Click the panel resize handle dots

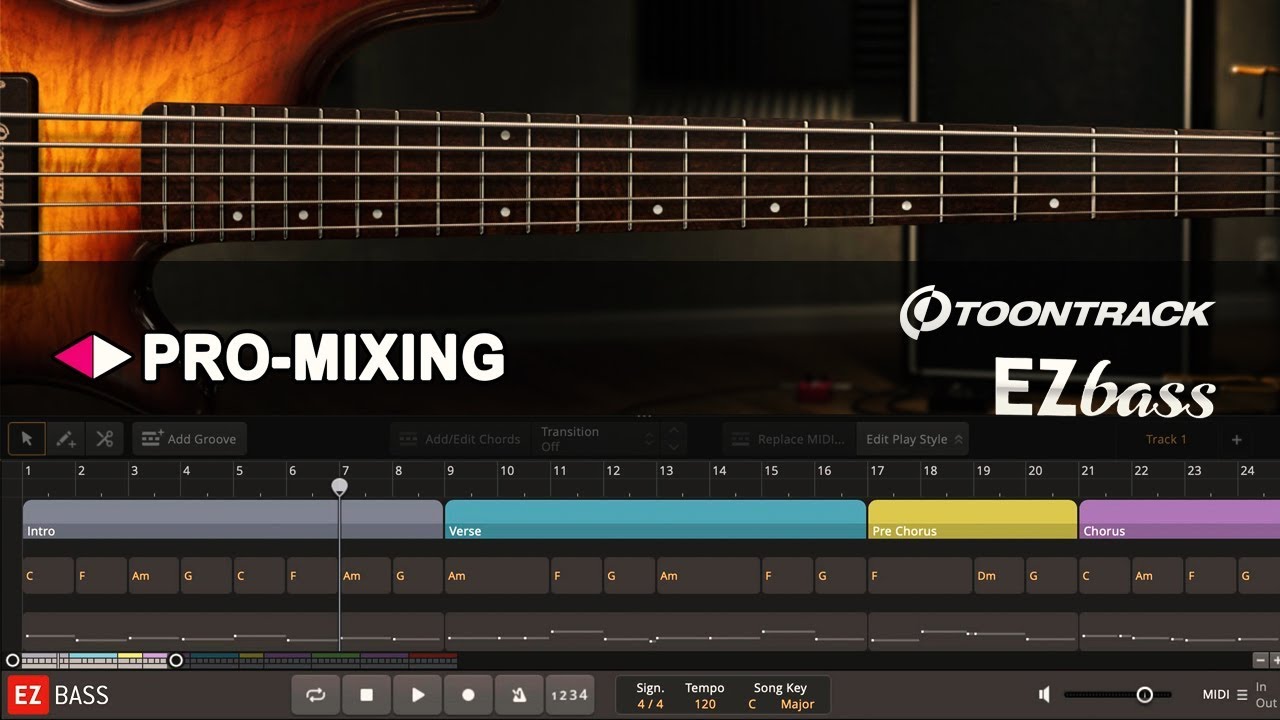644,417
